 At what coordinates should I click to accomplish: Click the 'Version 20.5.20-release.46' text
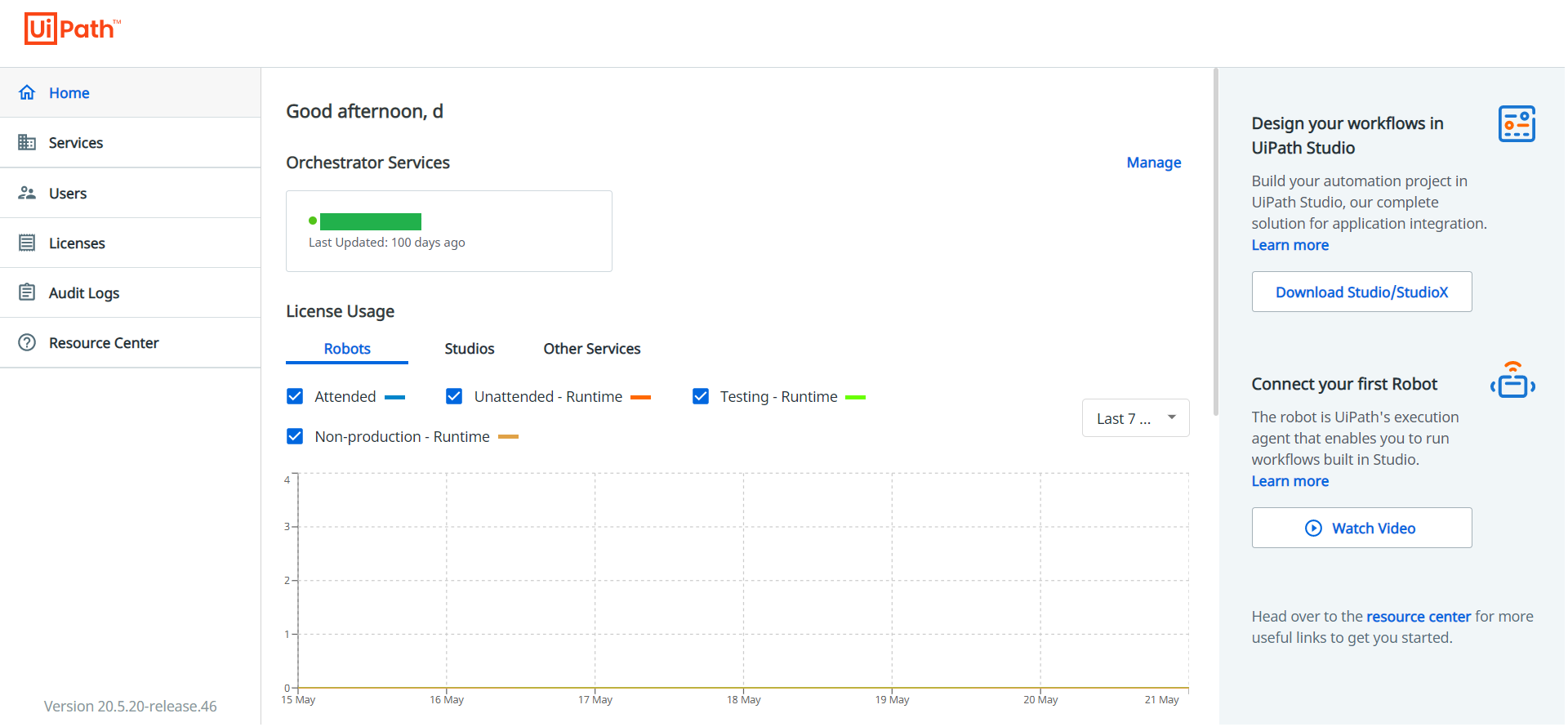pyautogui.click(x=131, y=707)
